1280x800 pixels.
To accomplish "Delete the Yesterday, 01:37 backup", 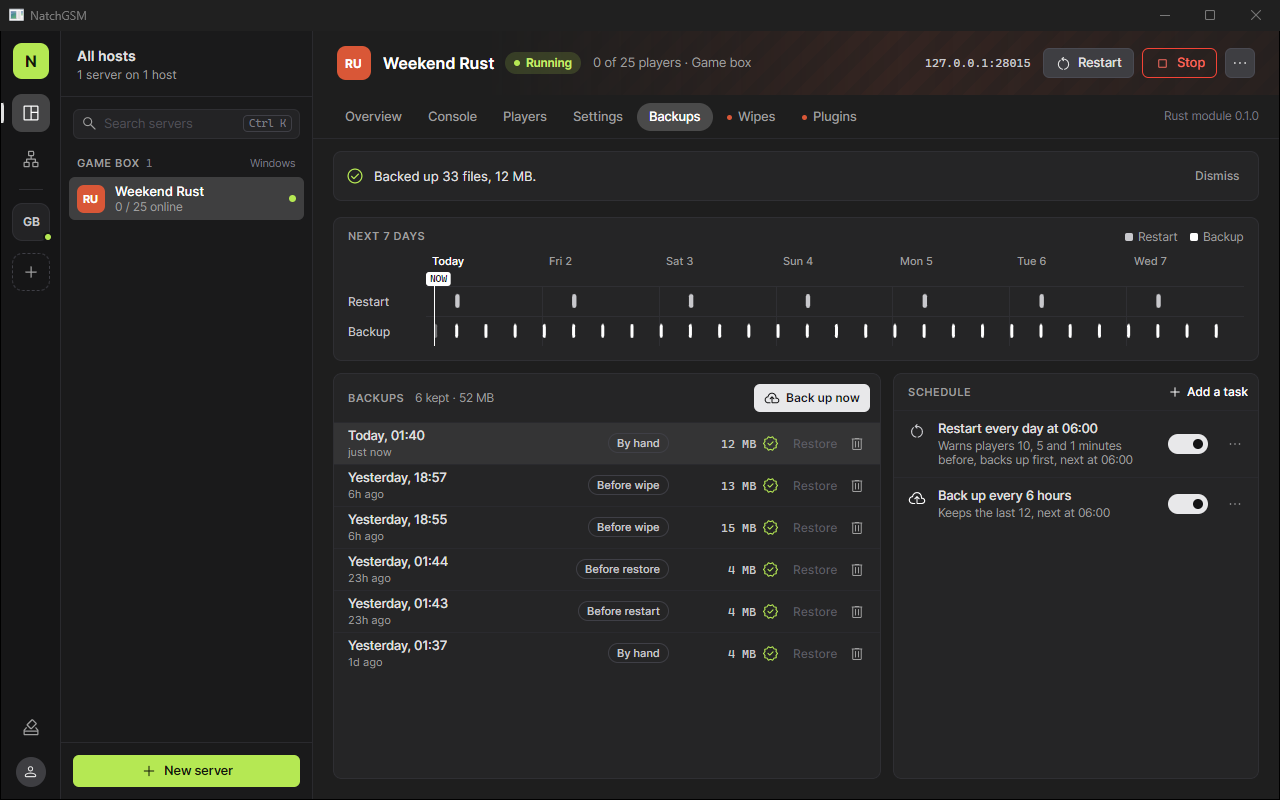I will coord(857,654).
